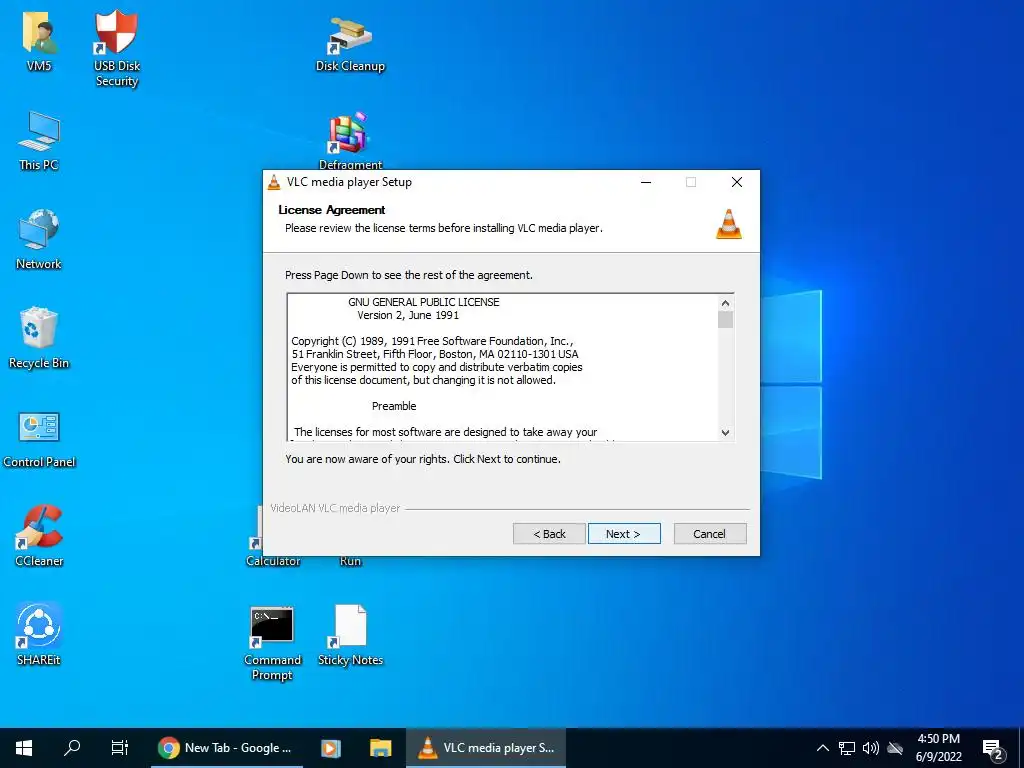Click the cloud sync tray icon
The height and width of the screenshot is (768, 1024).
click(x=895, y=748)
